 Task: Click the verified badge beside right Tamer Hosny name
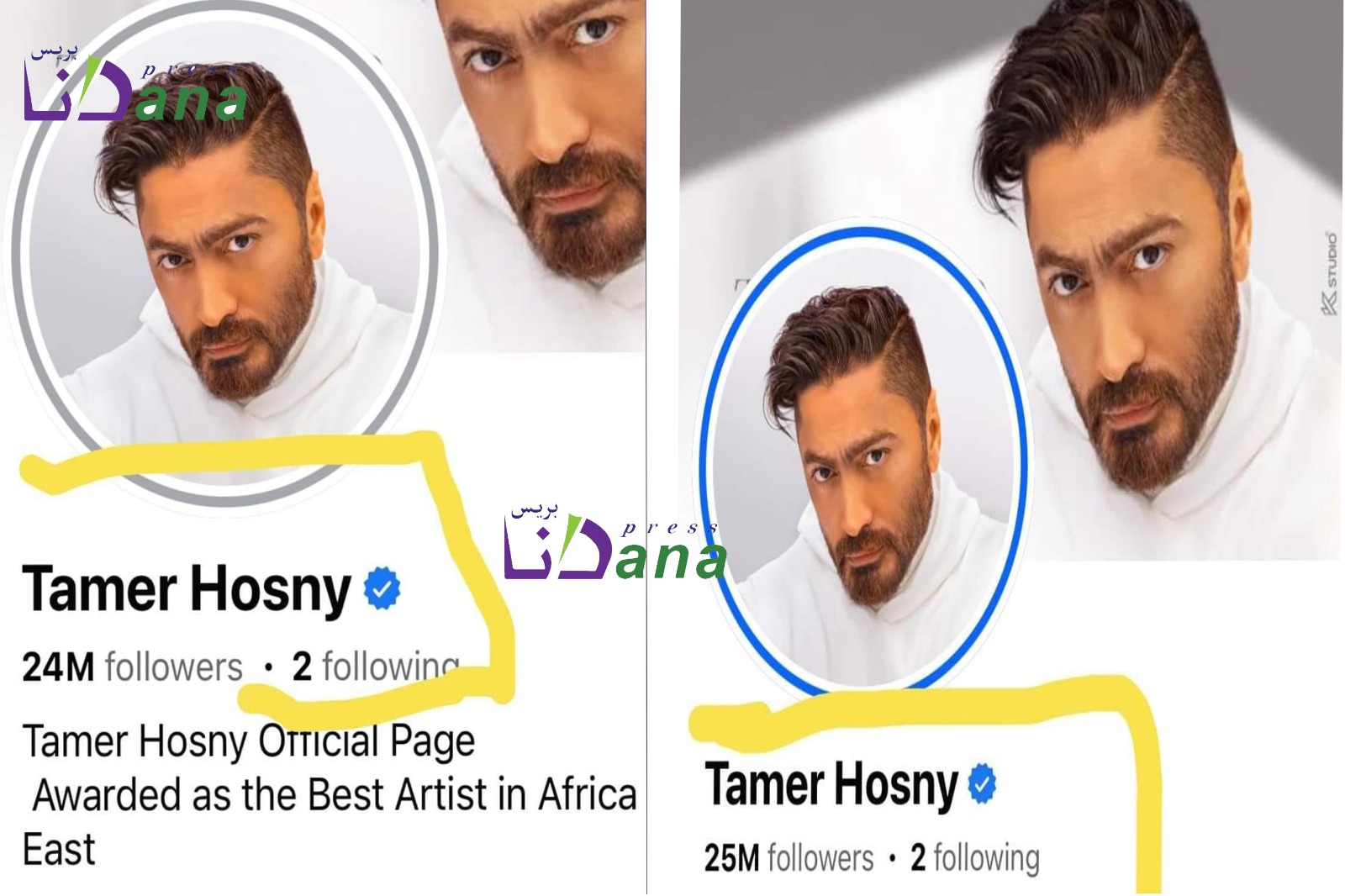982,783
